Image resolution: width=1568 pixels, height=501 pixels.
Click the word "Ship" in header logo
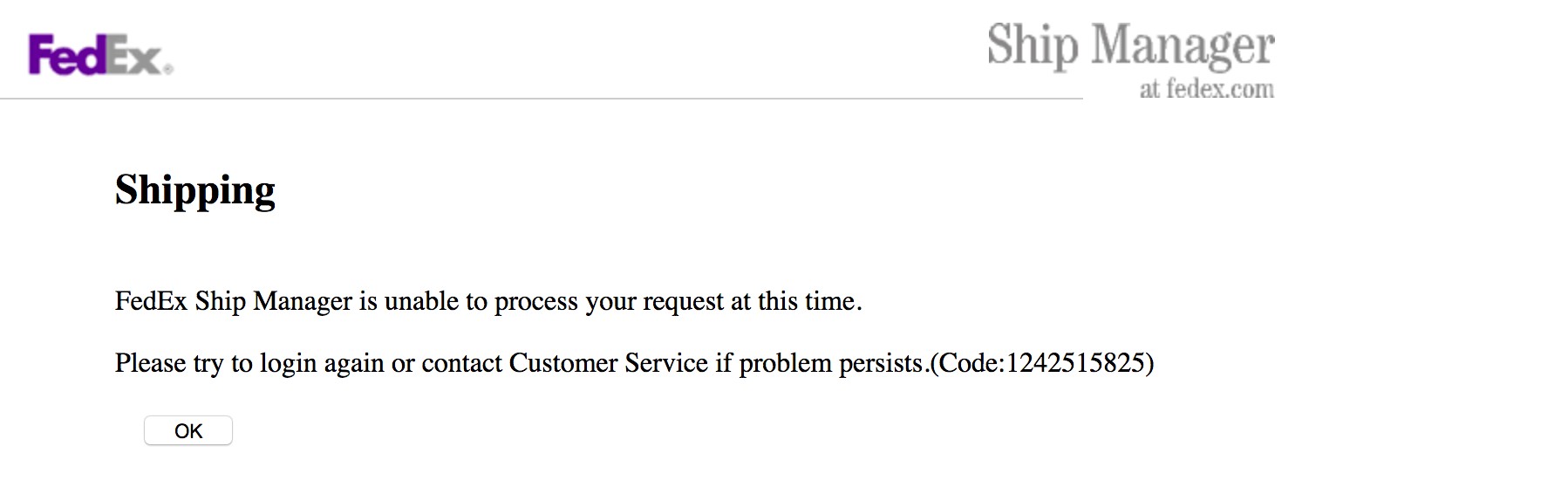[x=1033, y=45]
